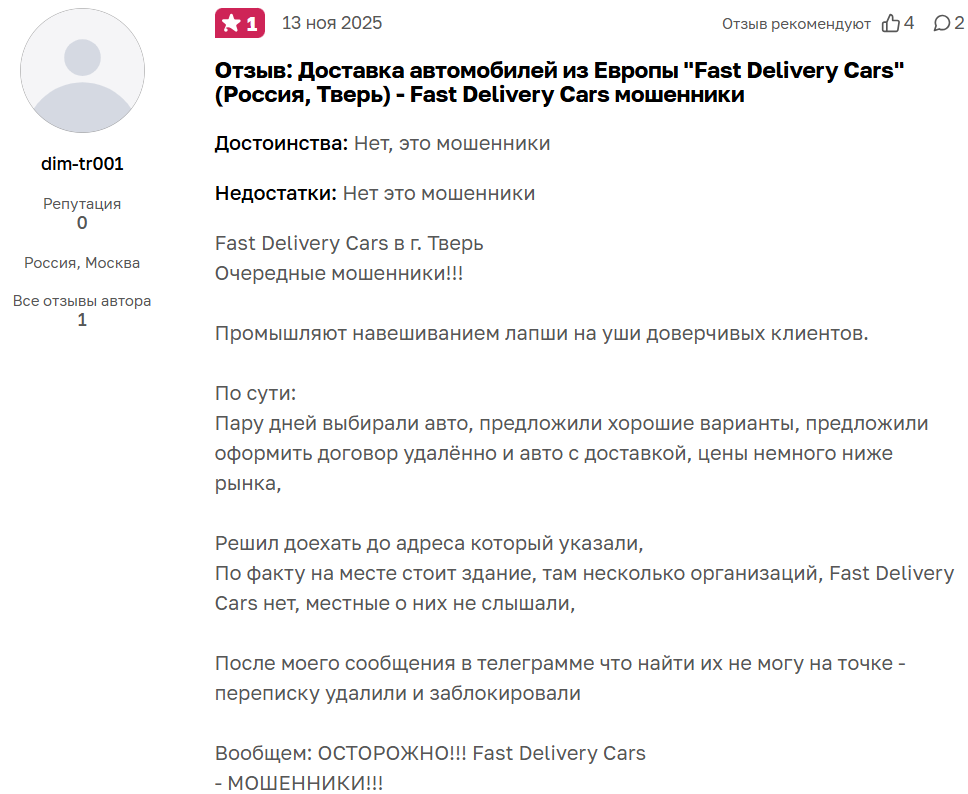Image resolution: width=968 pixels, height=794 pixels.
Task: Click the star inside the rating badge
Action: point(230,22)
